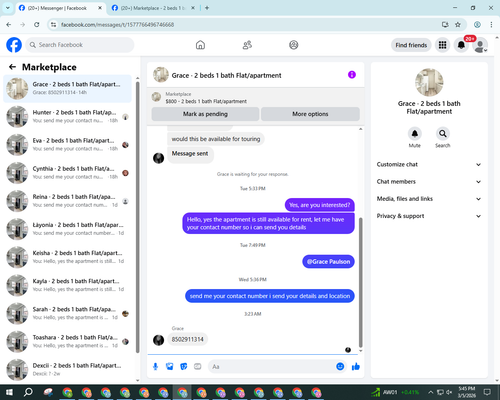The image size is (500, 400).
Task: Search in conversation using magnifier icon
Action: point(443,134)
